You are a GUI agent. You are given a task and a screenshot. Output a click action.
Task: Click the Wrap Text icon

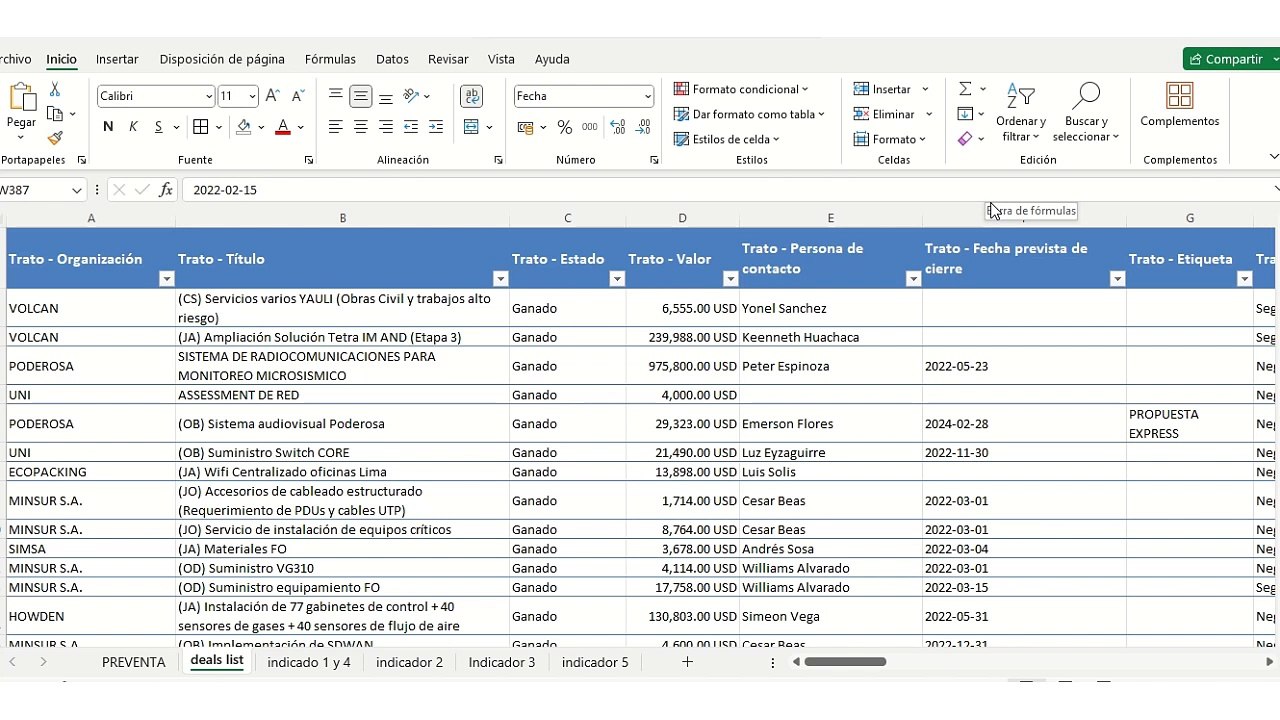471,96
